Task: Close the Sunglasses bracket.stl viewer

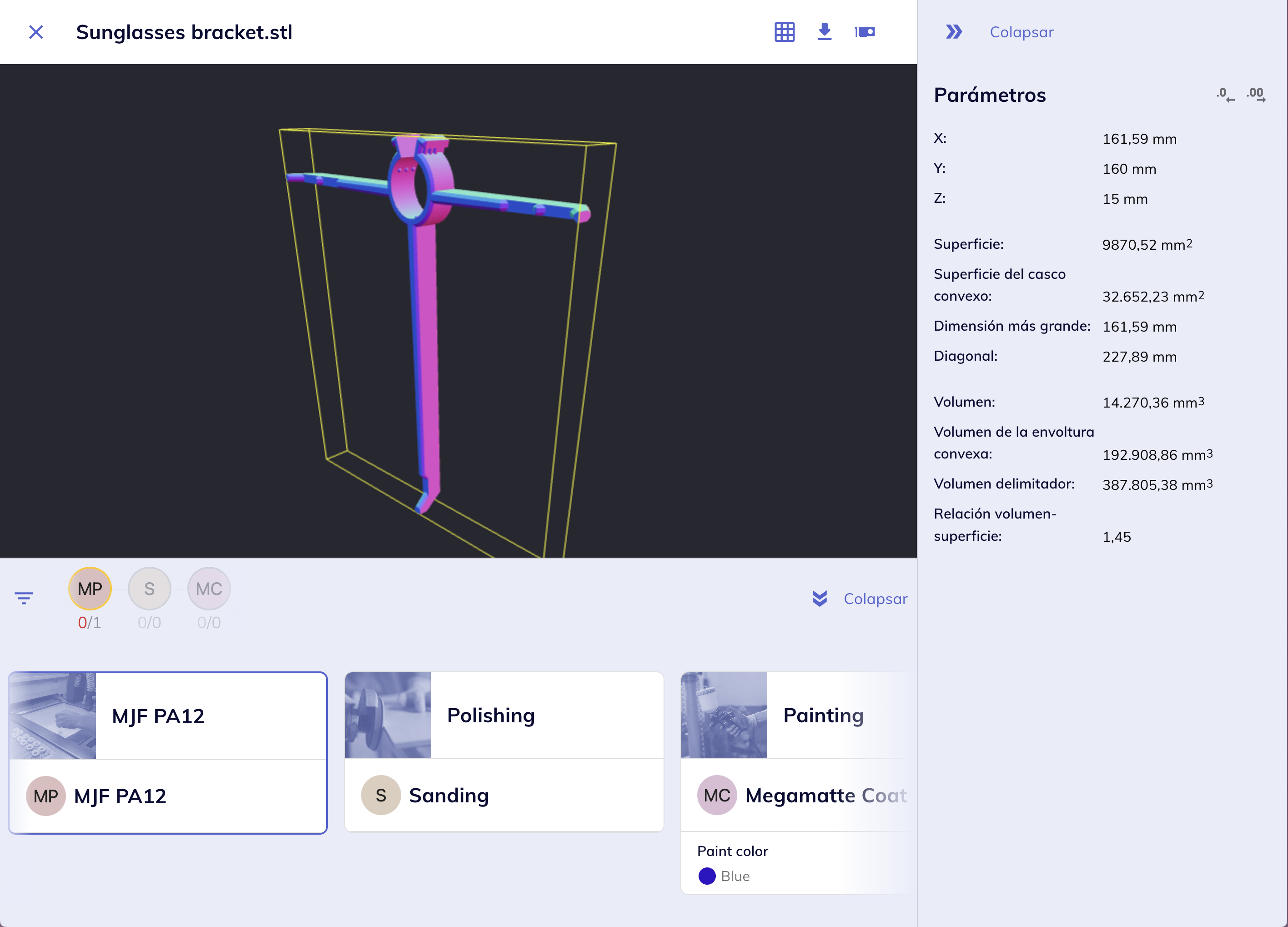Action: coord(36,32)
